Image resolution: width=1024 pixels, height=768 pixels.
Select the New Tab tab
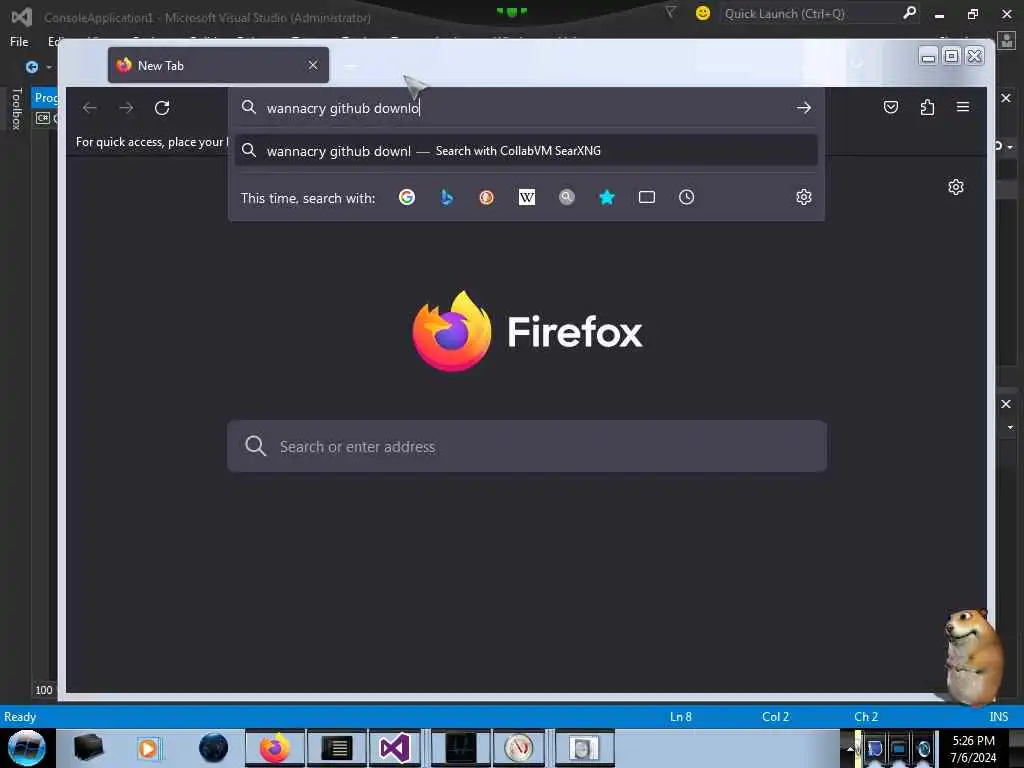pyautogui.click(x=218, y=65)
